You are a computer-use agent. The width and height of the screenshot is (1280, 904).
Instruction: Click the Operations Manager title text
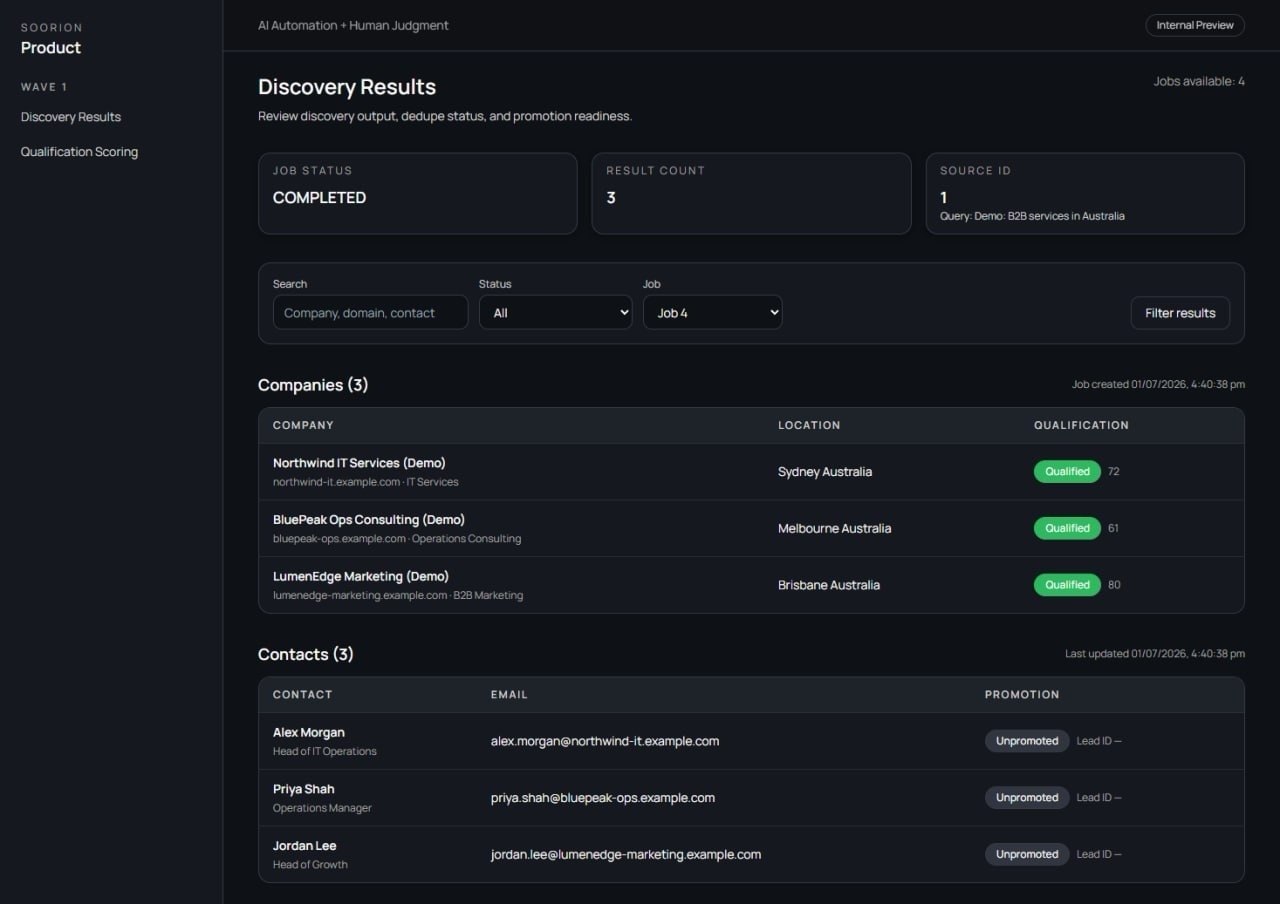coord(322,808)
